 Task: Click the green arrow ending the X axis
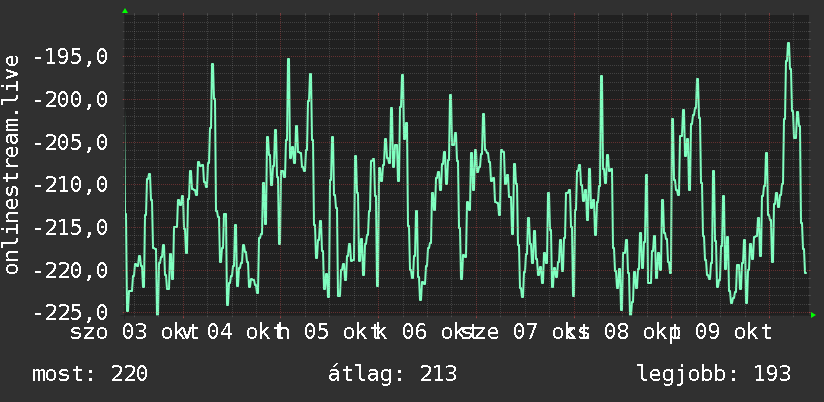click(x=813, y=315)
